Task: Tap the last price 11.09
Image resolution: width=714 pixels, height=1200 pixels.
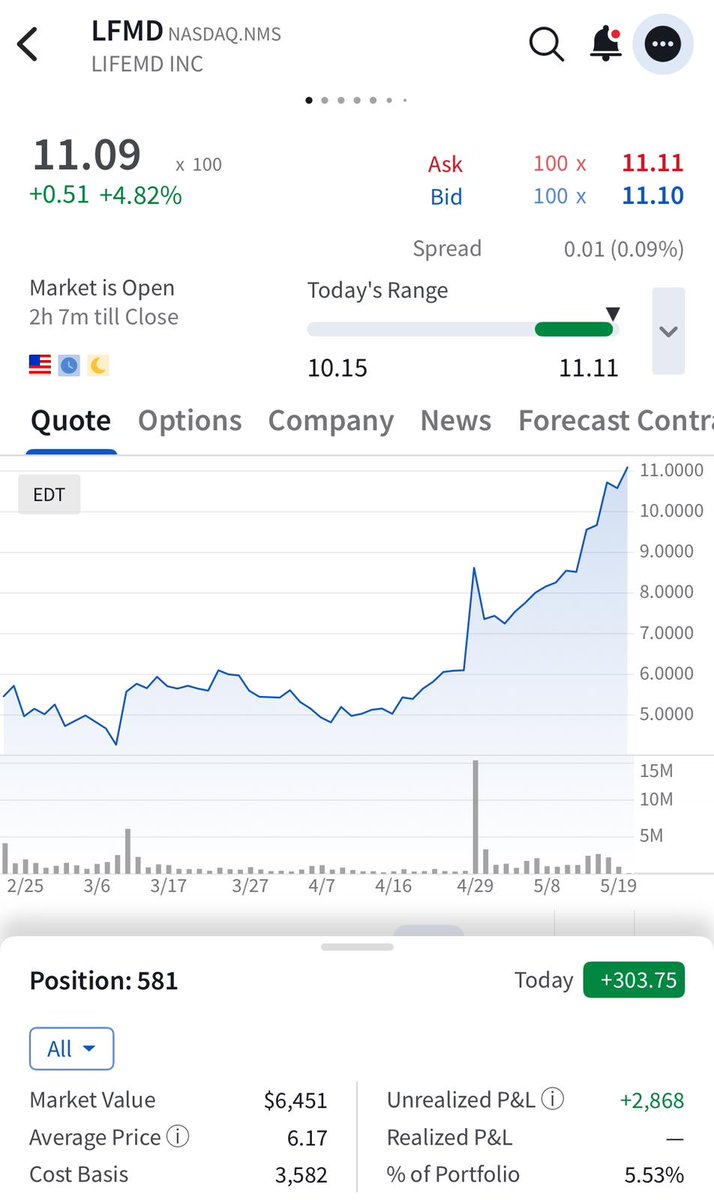Action: pos(87,156)
